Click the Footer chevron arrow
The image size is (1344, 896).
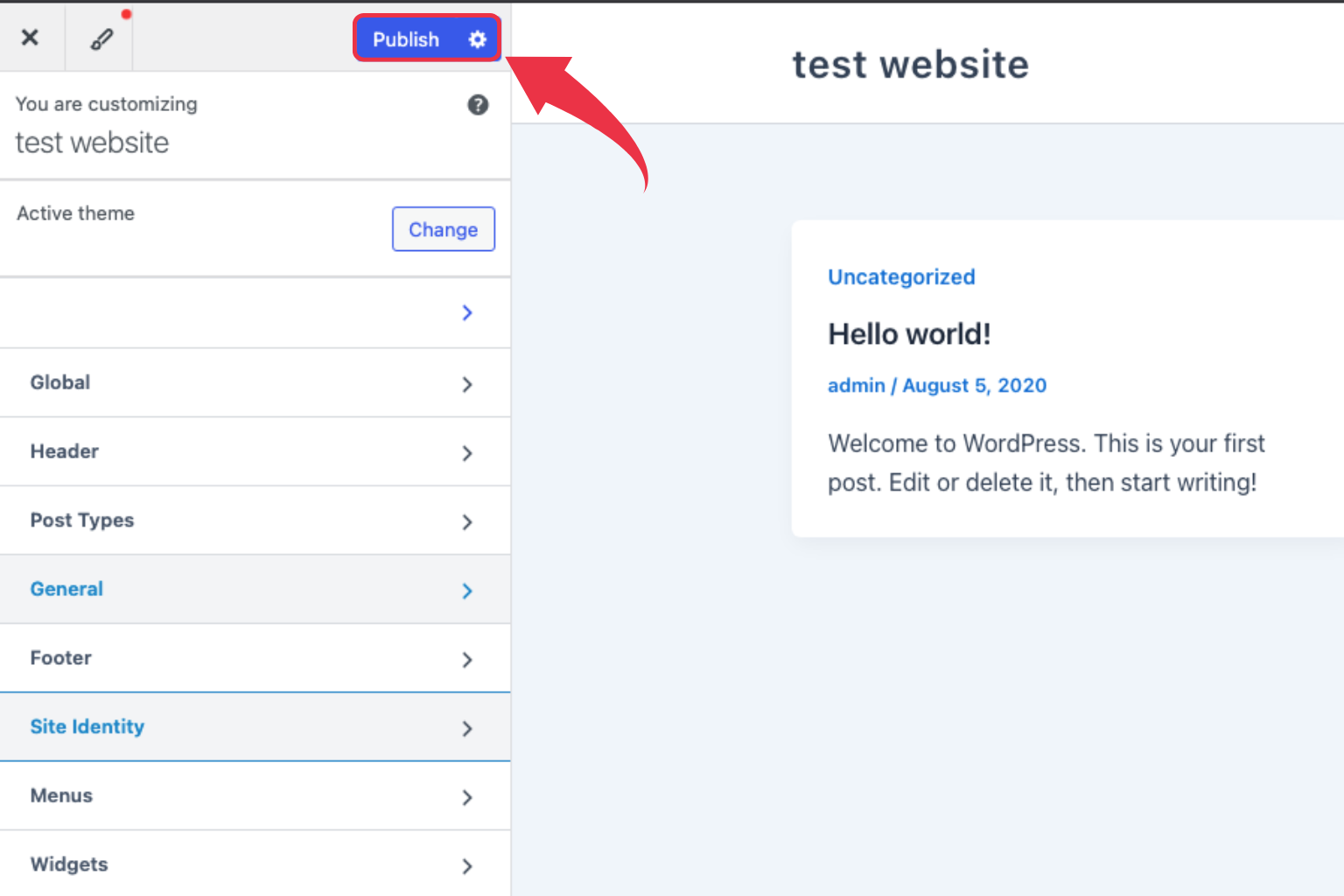(467, 660)
